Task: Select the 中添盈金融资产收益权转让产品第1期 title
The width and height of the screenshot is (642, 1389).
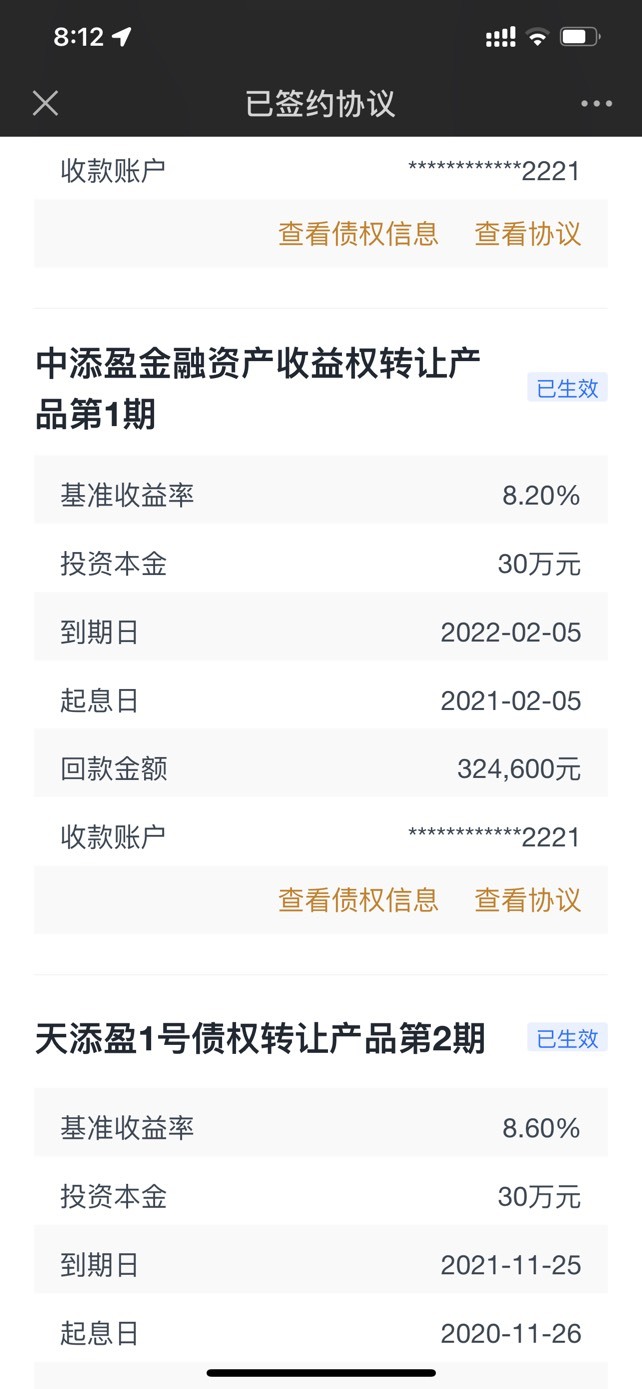Action: point(258,389)
